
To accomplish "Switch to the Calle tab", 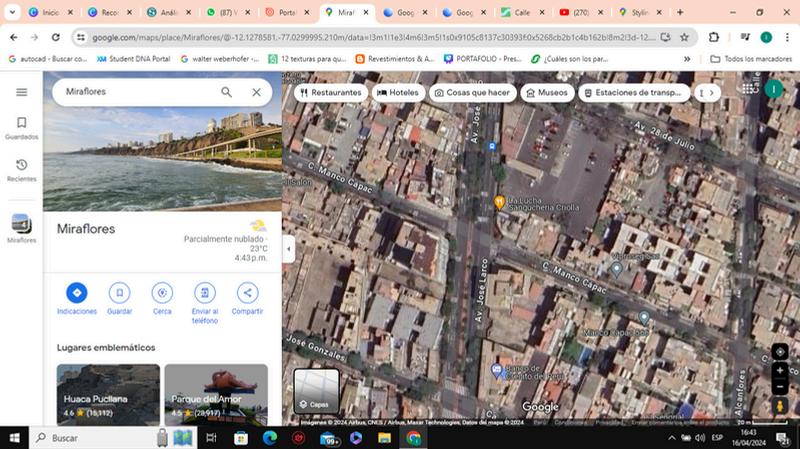I will [x=522, y=12].
